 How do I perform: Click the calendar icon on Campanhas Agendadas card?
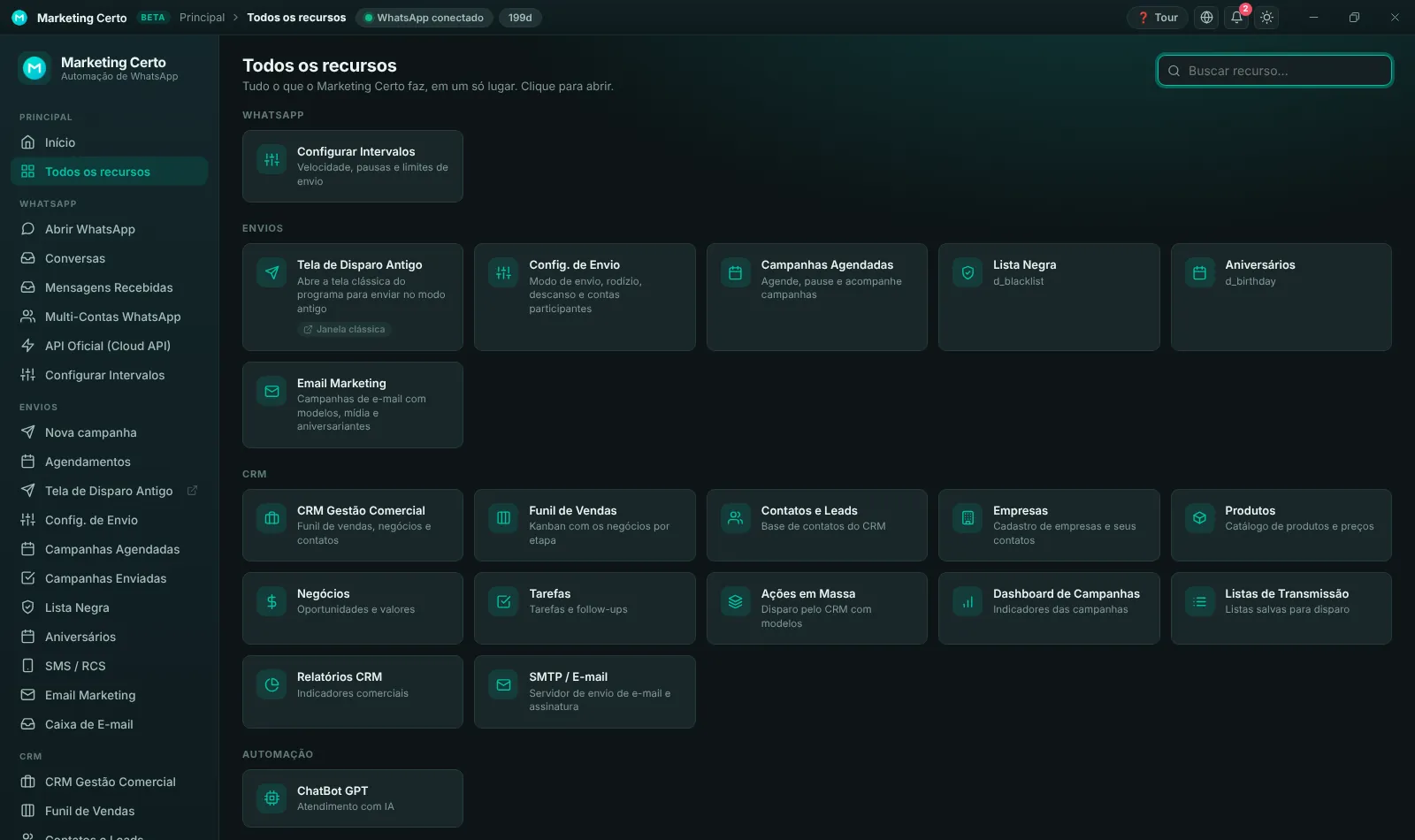[735, 273]
